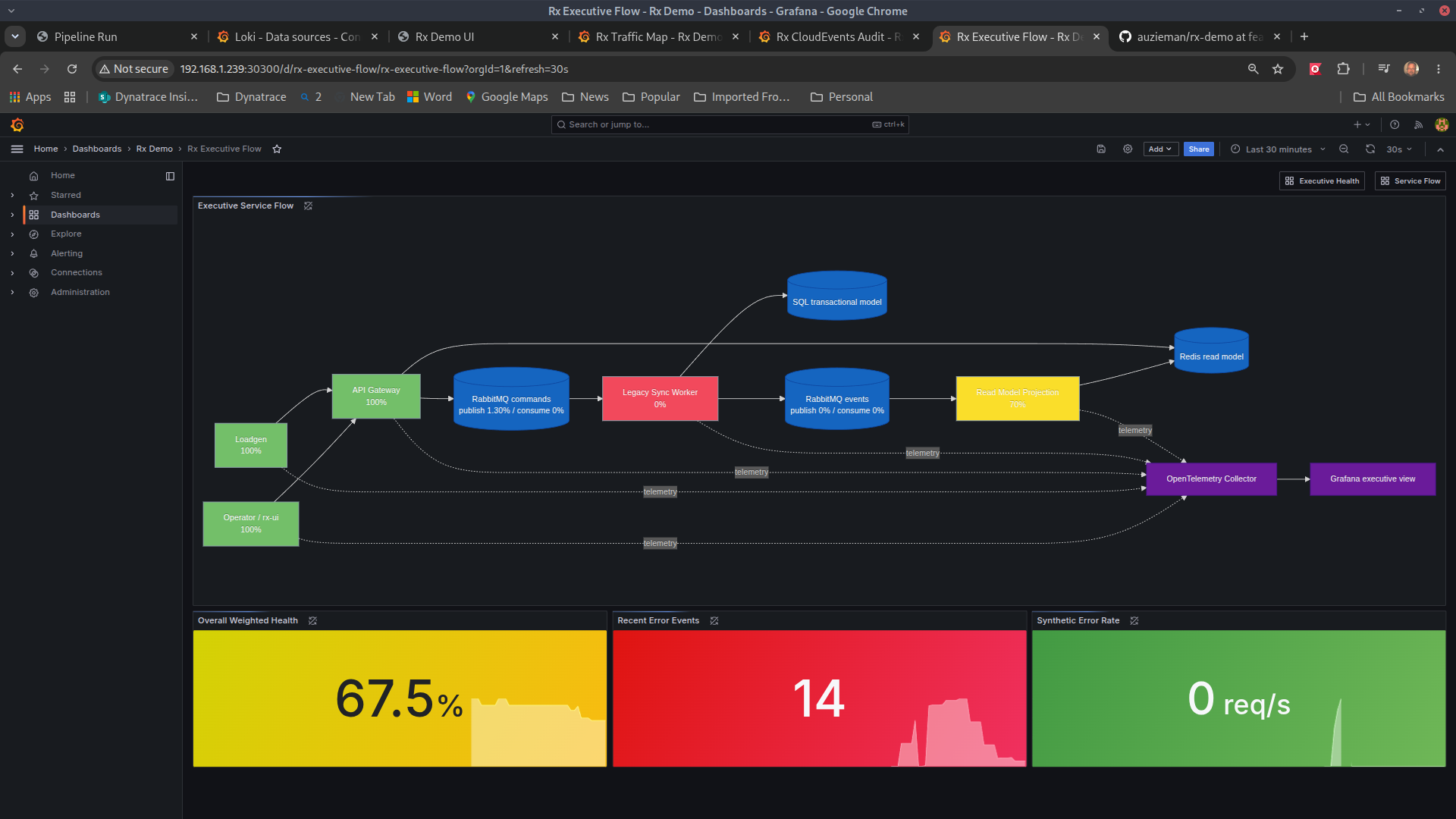The width and height of the screenshot is (1456, 819).
Task: Click the Search or jump to field
Action: (x=730, y=124)
